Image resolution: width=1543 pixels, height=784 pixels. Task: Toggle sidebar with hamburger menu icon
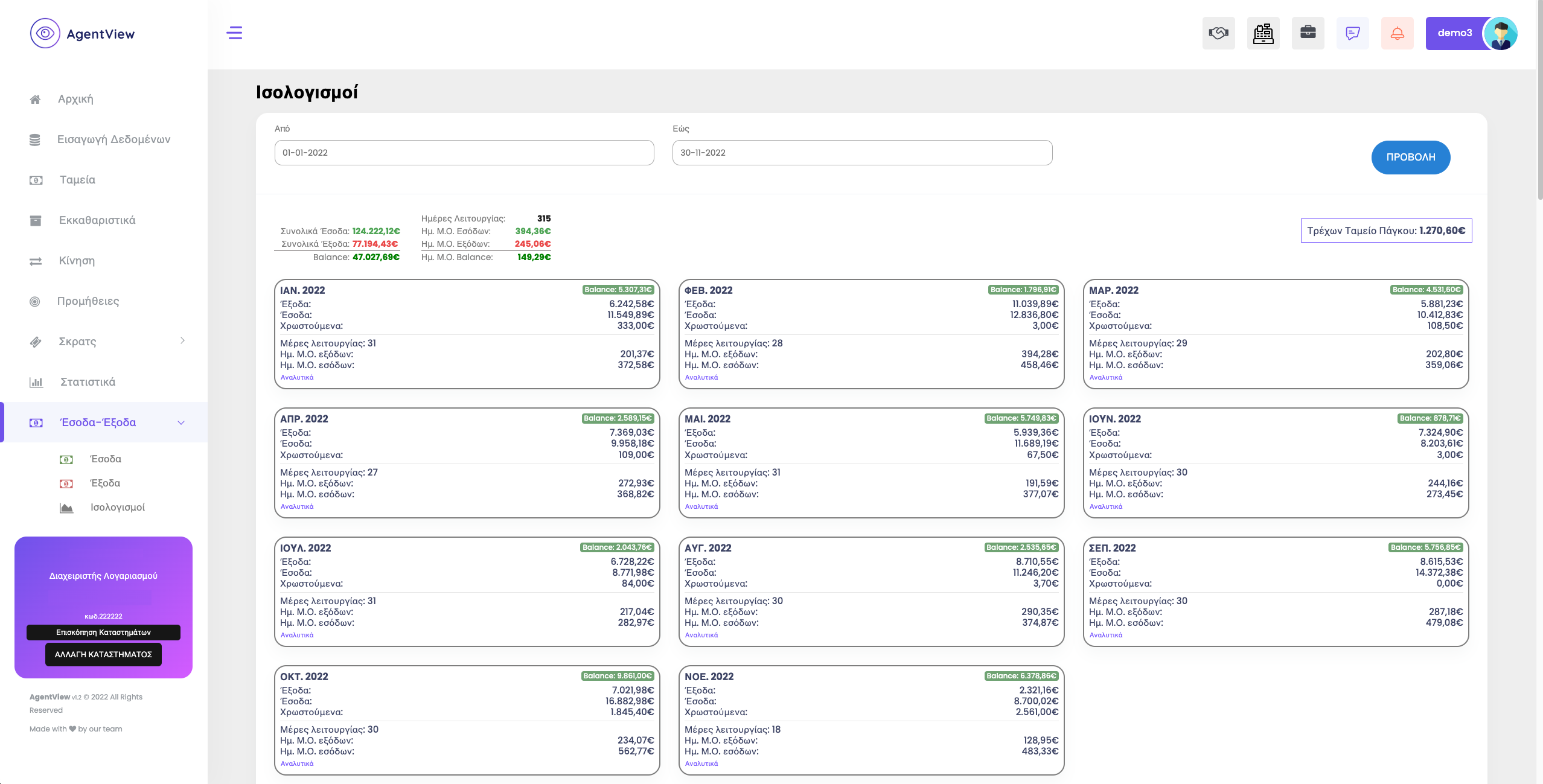[234, 33]
